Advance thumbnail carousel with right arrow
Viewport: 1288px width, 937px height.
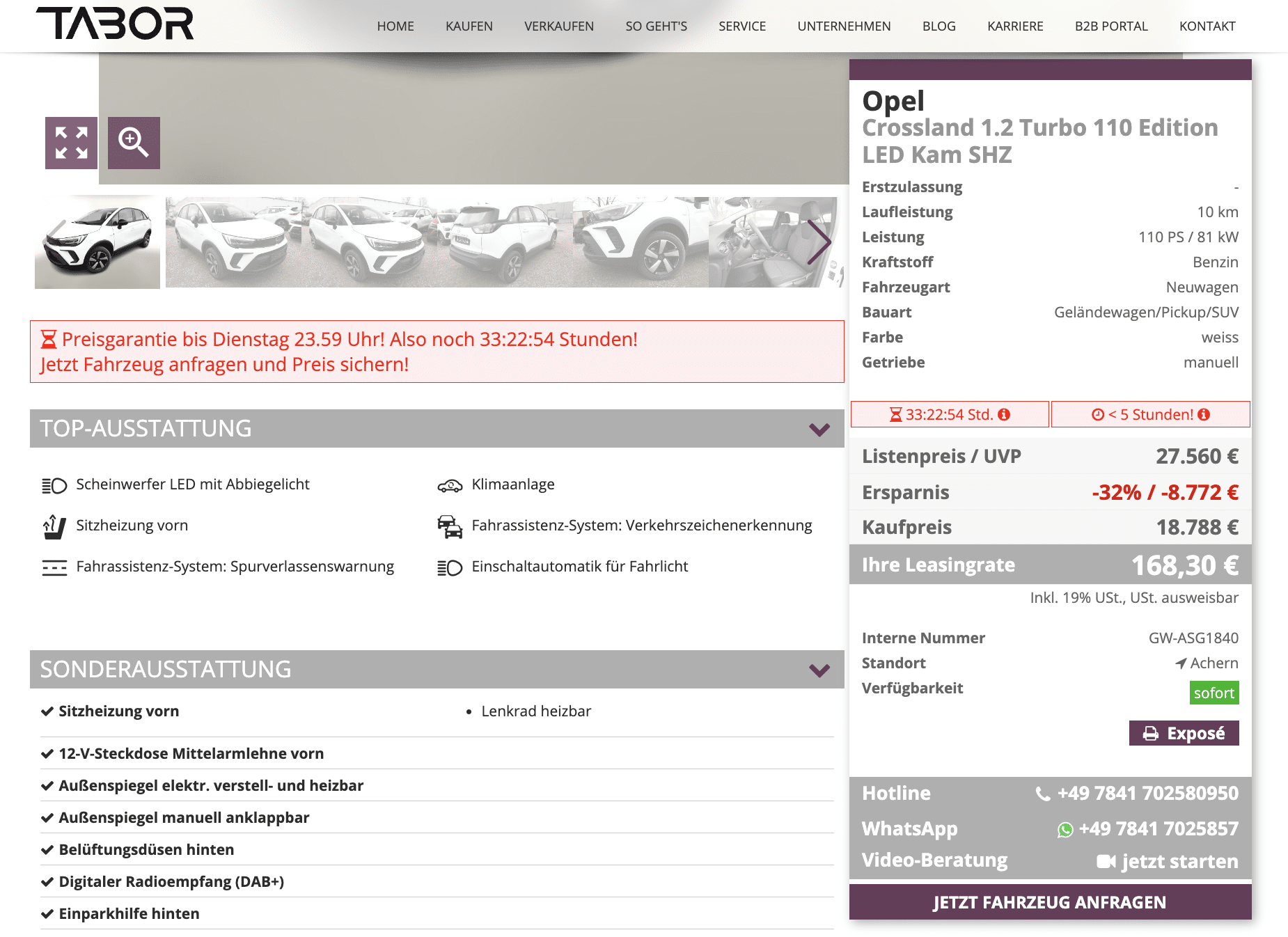819,242
